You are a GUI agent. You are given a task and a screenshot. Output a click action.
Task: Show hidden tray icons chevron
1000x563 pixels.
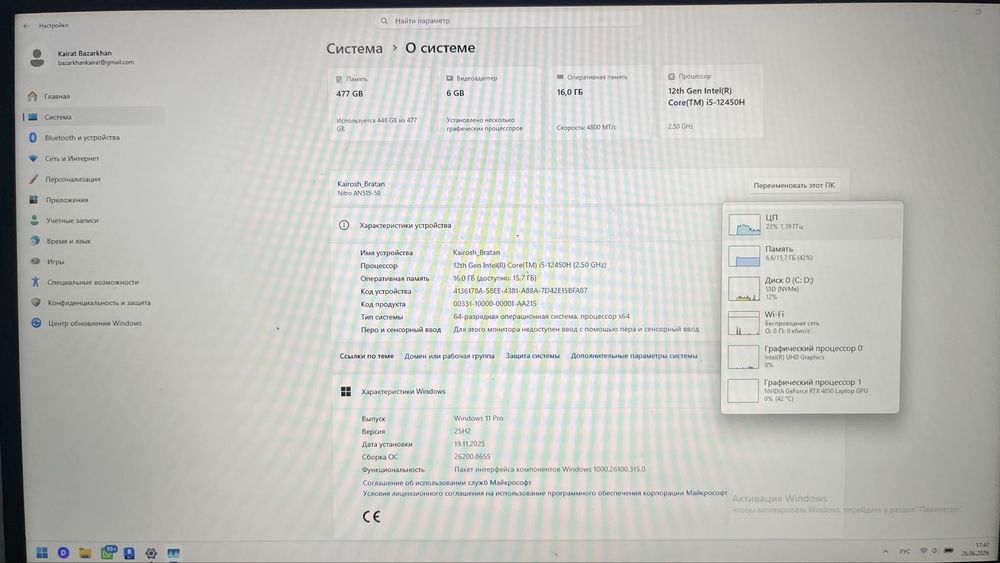pos(885,552)
